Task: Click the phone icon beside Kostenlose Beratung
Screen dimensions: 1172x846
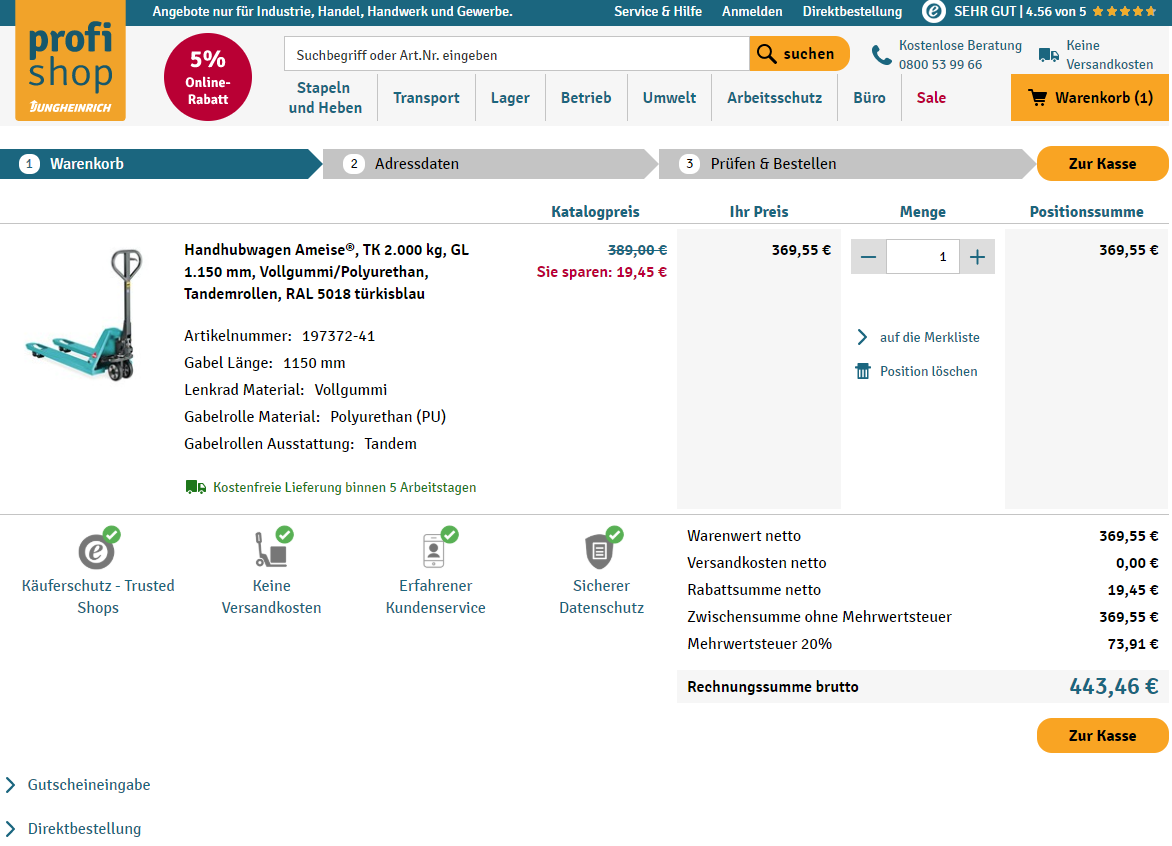Action: pyautogui.click(x=882, y=55)
